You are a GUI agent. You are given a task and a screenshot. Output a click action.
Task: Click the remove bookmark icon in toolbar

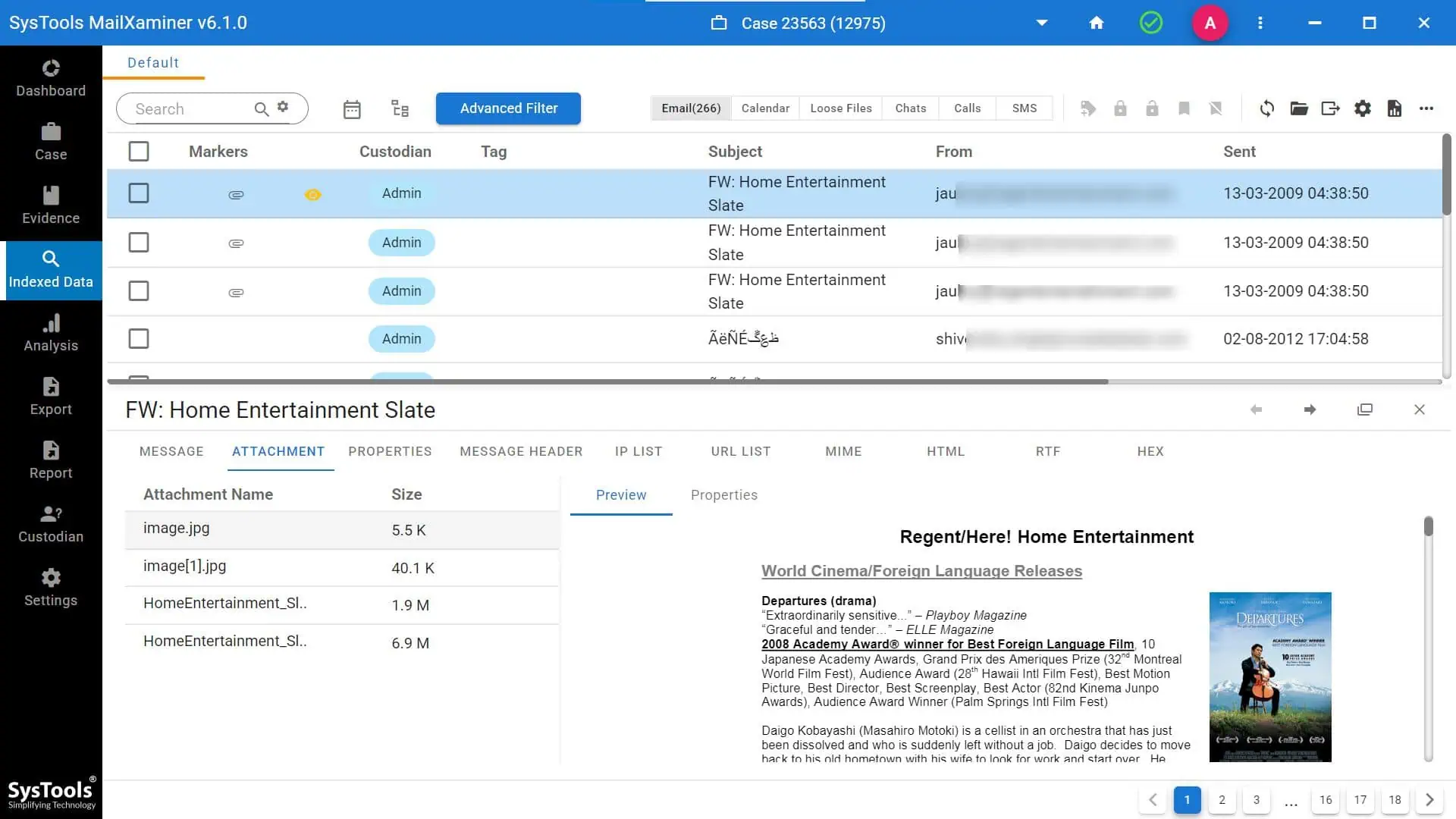click(x=1216, y=108)
